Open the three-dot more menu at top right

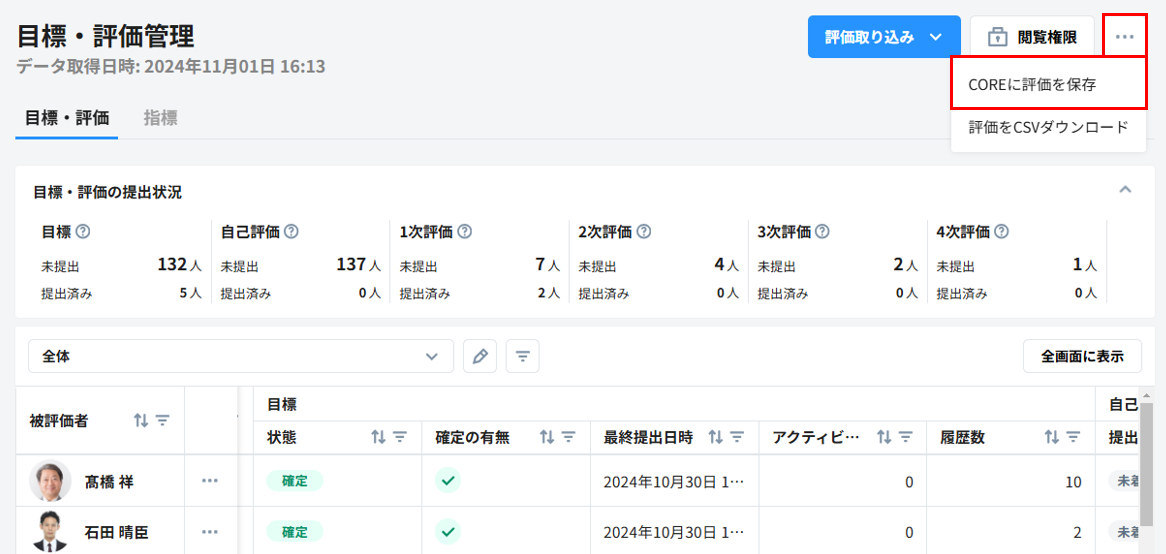click(1125, 37)
